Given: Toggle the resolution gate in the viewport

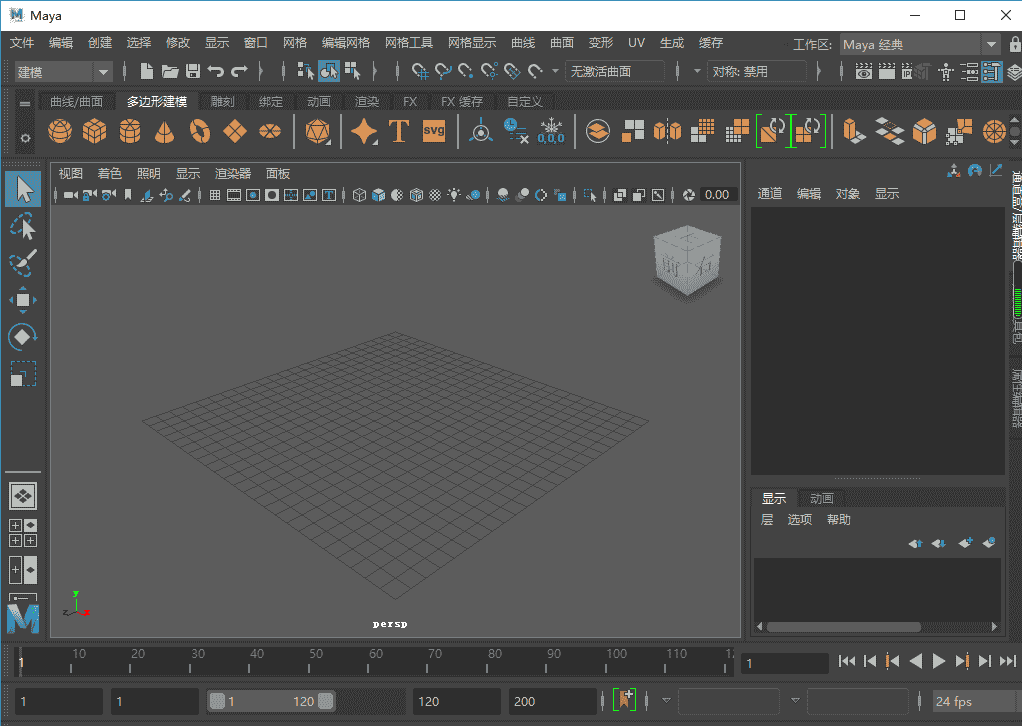Looking at the screenshot, I should pyautogui.click(x=252, y=195).
